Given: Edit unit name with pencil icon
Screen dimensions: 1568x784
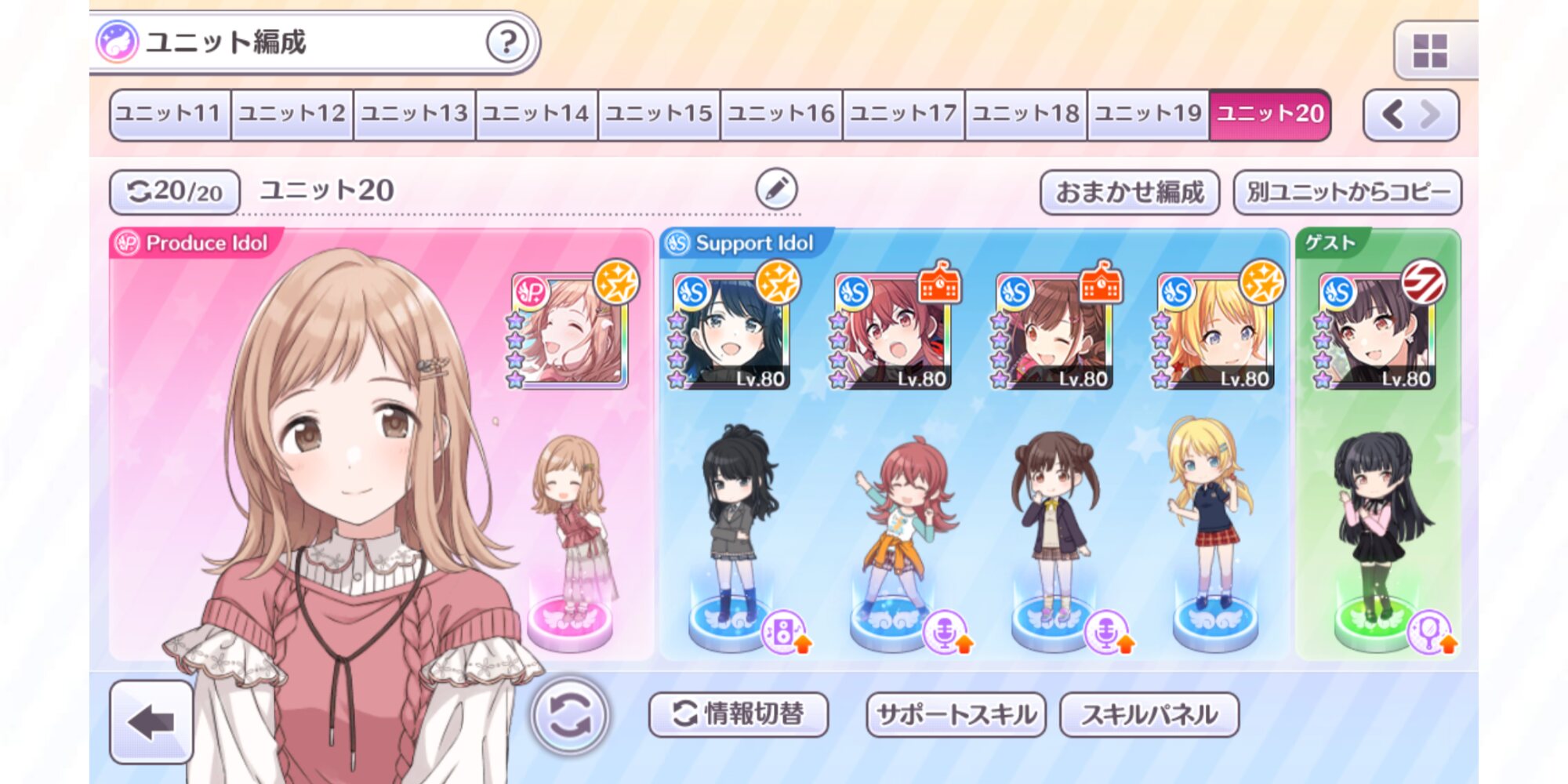Looking at the screenshot, I should point(776,189).
